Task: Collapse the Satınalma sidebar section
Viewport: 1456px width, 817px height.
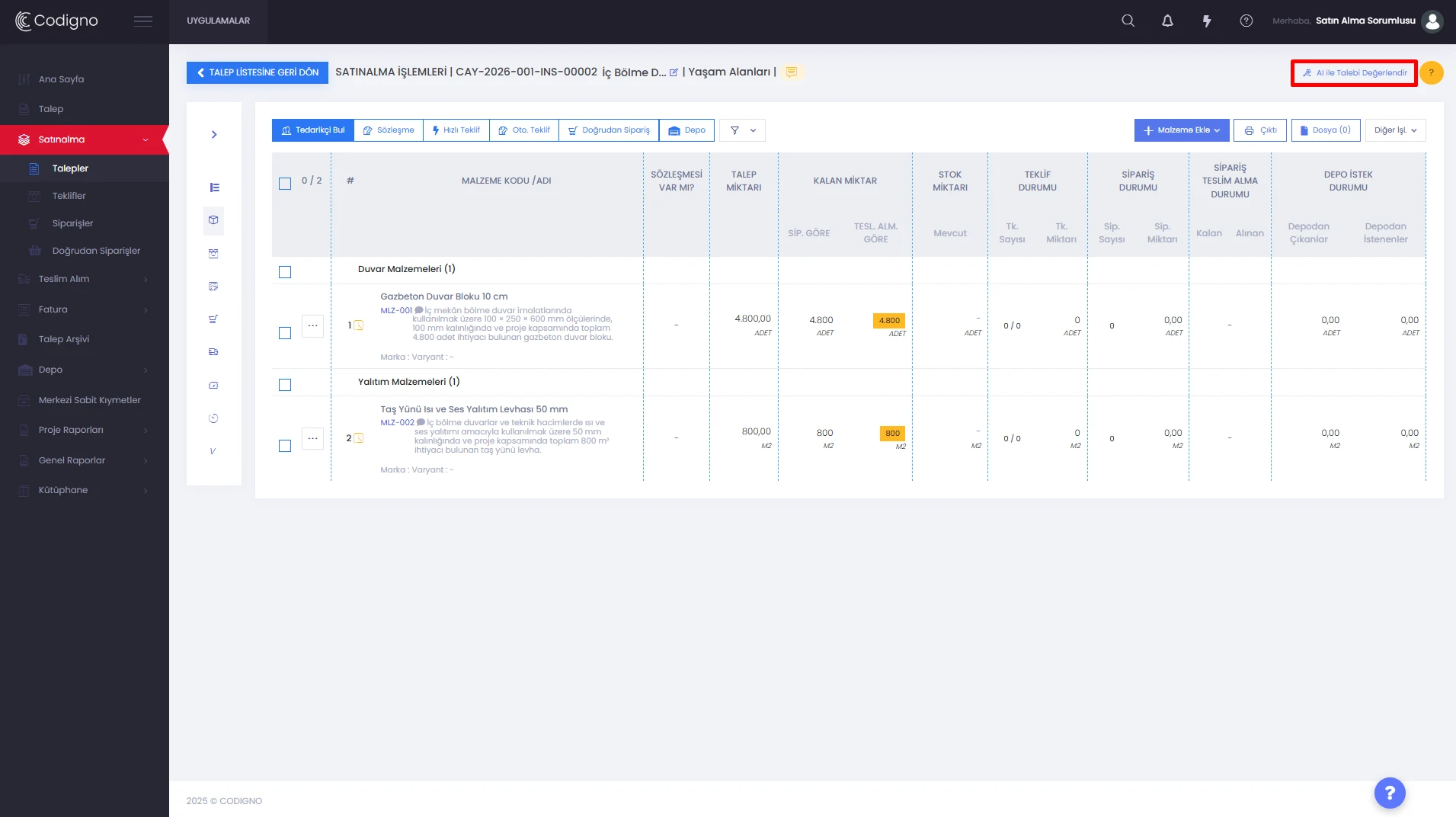Action: point(85,139)
